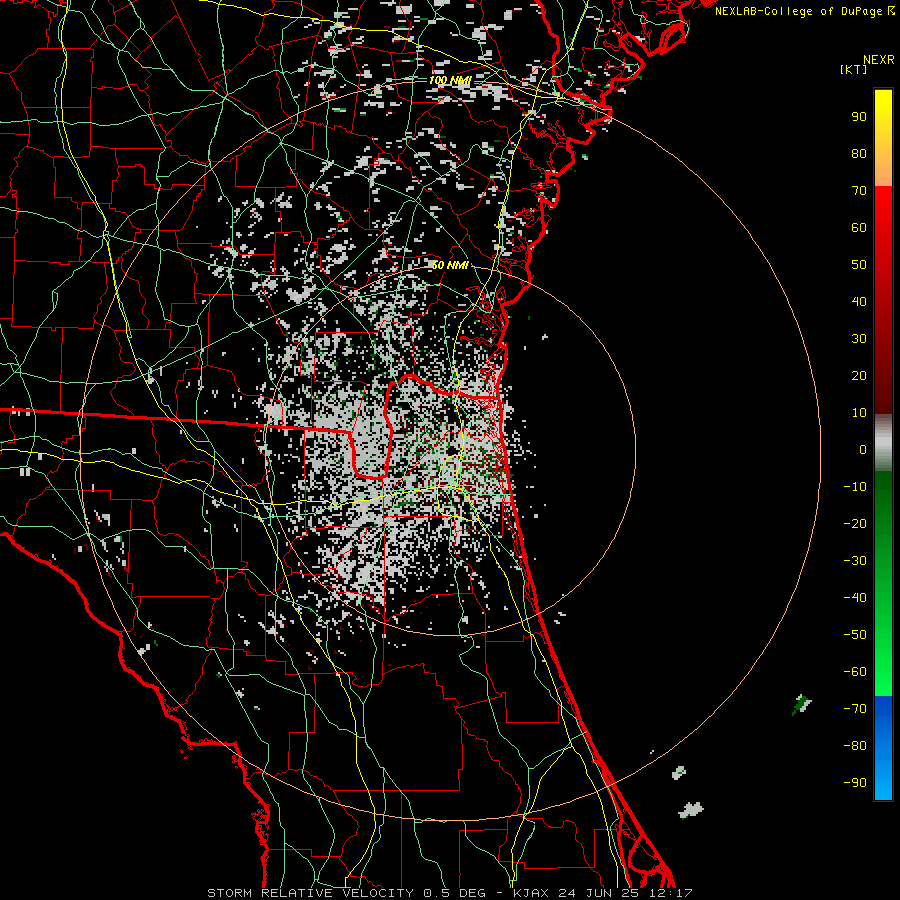Click the 70 value on velocity scale
The width and height of the screenshot is (900, 900).
(859, 191)
